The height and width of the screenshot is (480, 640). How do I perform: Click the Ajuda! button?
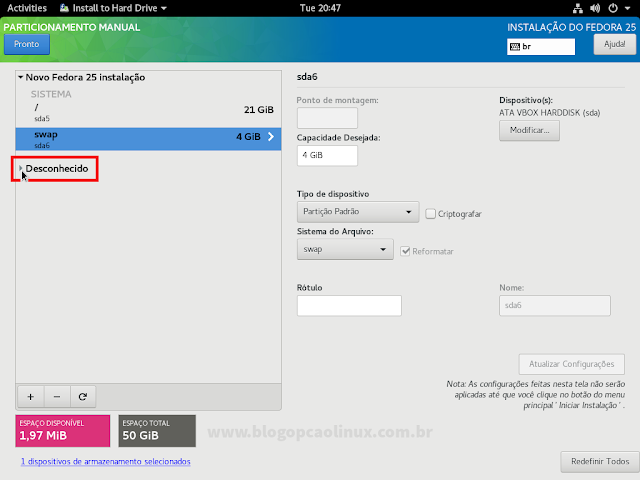[x=615, y=44]
